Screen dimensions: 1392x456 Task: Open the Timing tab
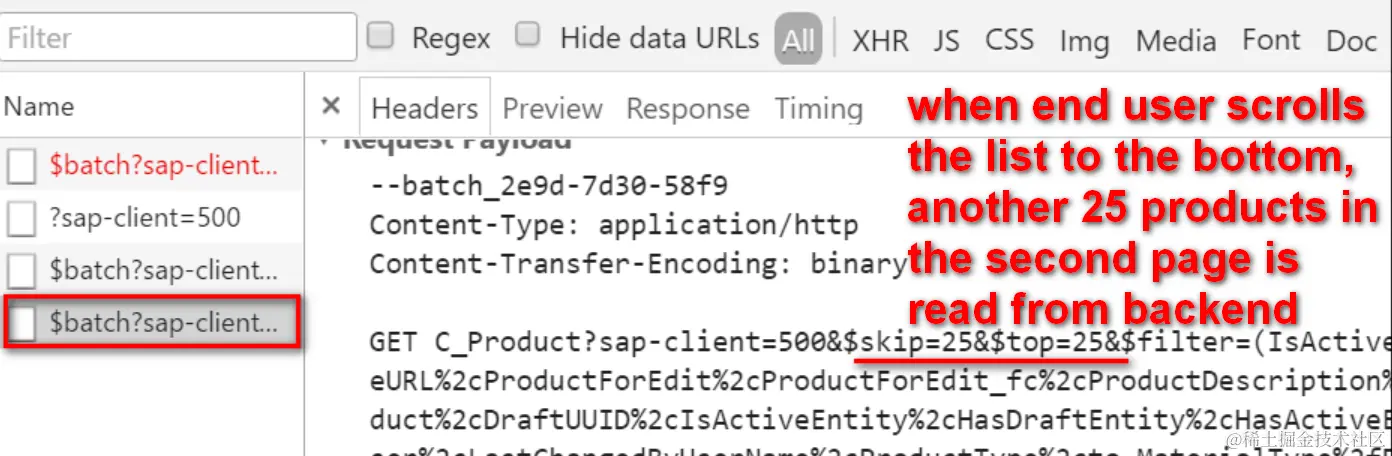[819, 108]
